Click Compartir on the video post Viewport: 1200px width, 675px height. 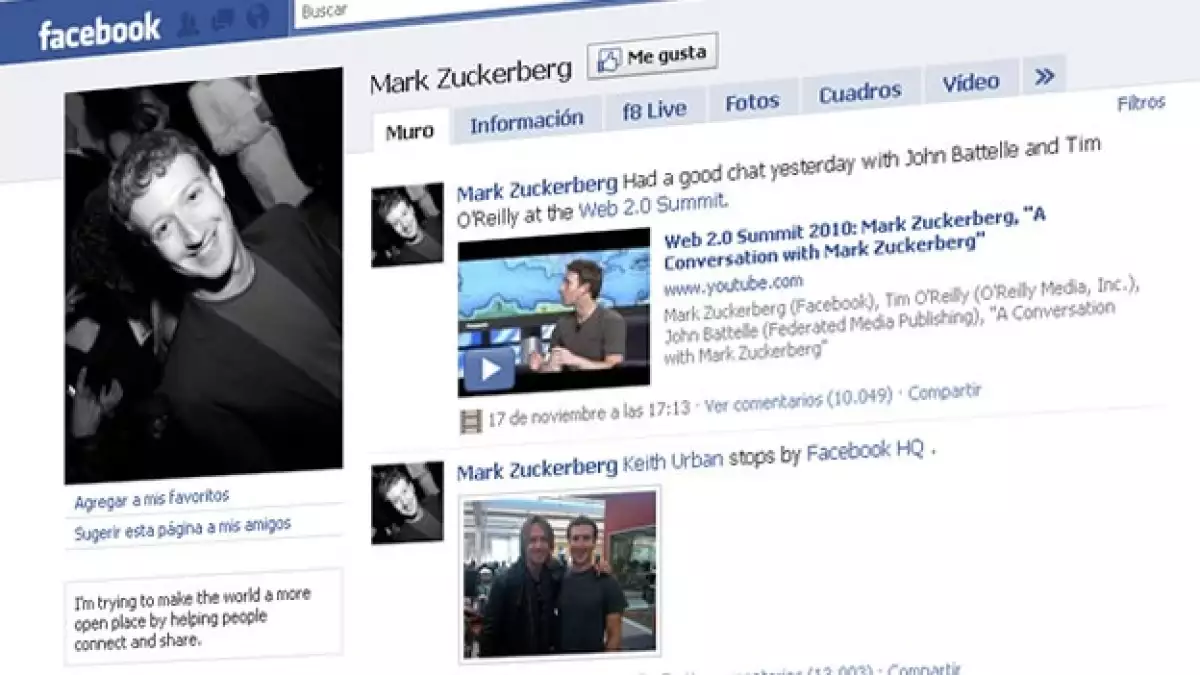tap(945, 392)
